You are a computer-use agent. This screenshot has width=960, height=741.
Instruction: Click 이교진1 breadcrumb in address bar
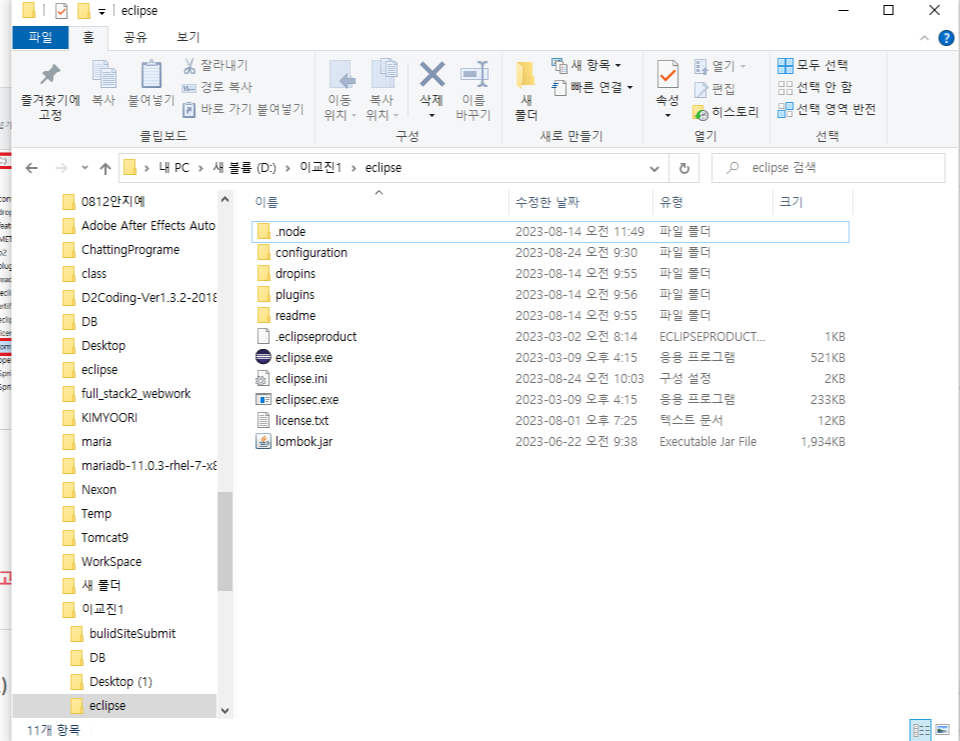click(320, 168)
